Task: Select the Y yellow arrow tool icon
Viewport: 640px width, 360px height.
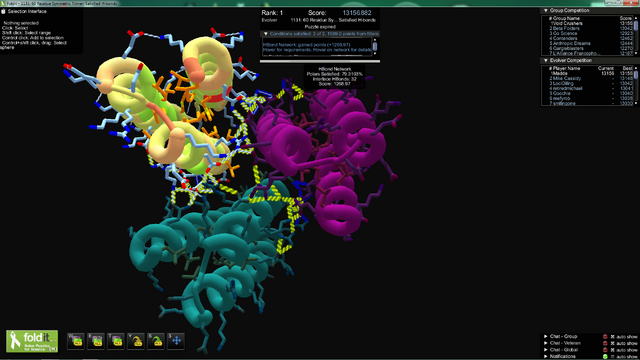Action: coord(136,341)
